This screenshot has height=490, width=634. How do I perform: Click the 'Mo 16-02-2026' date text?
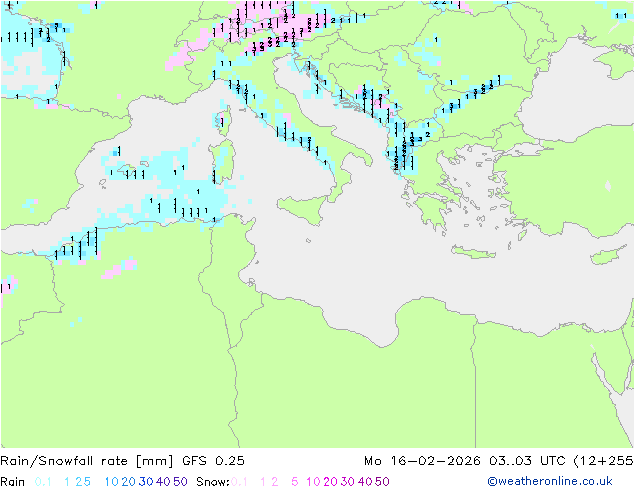pos(422,461)
